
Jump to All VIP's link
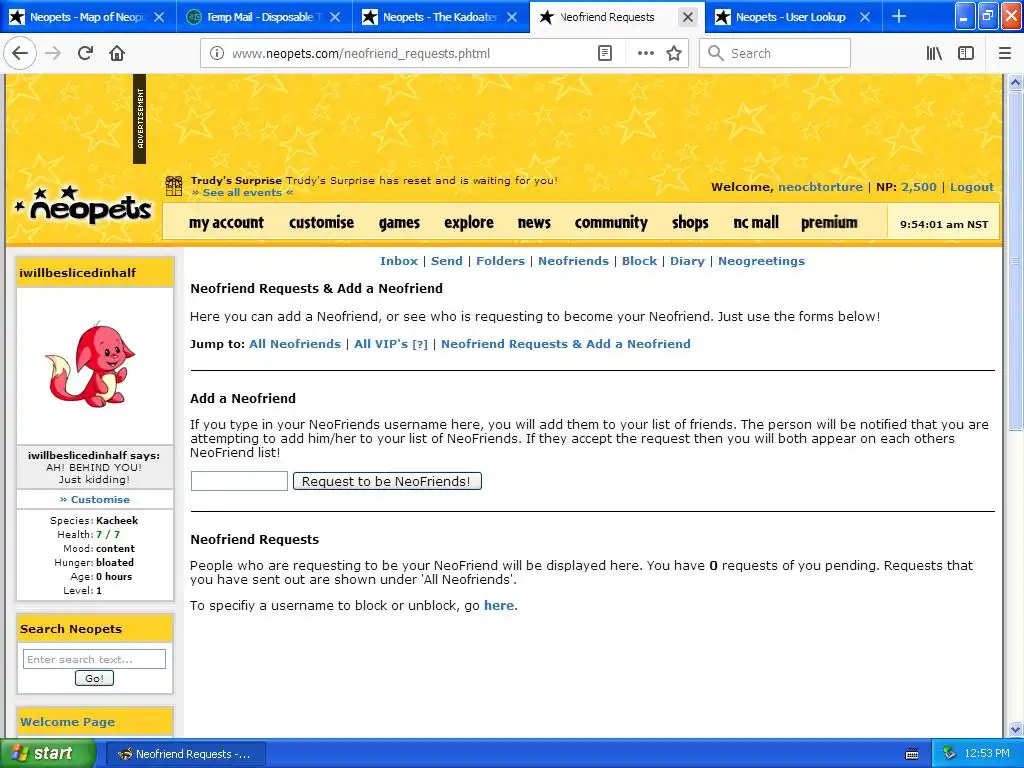[x=381, y=344]
